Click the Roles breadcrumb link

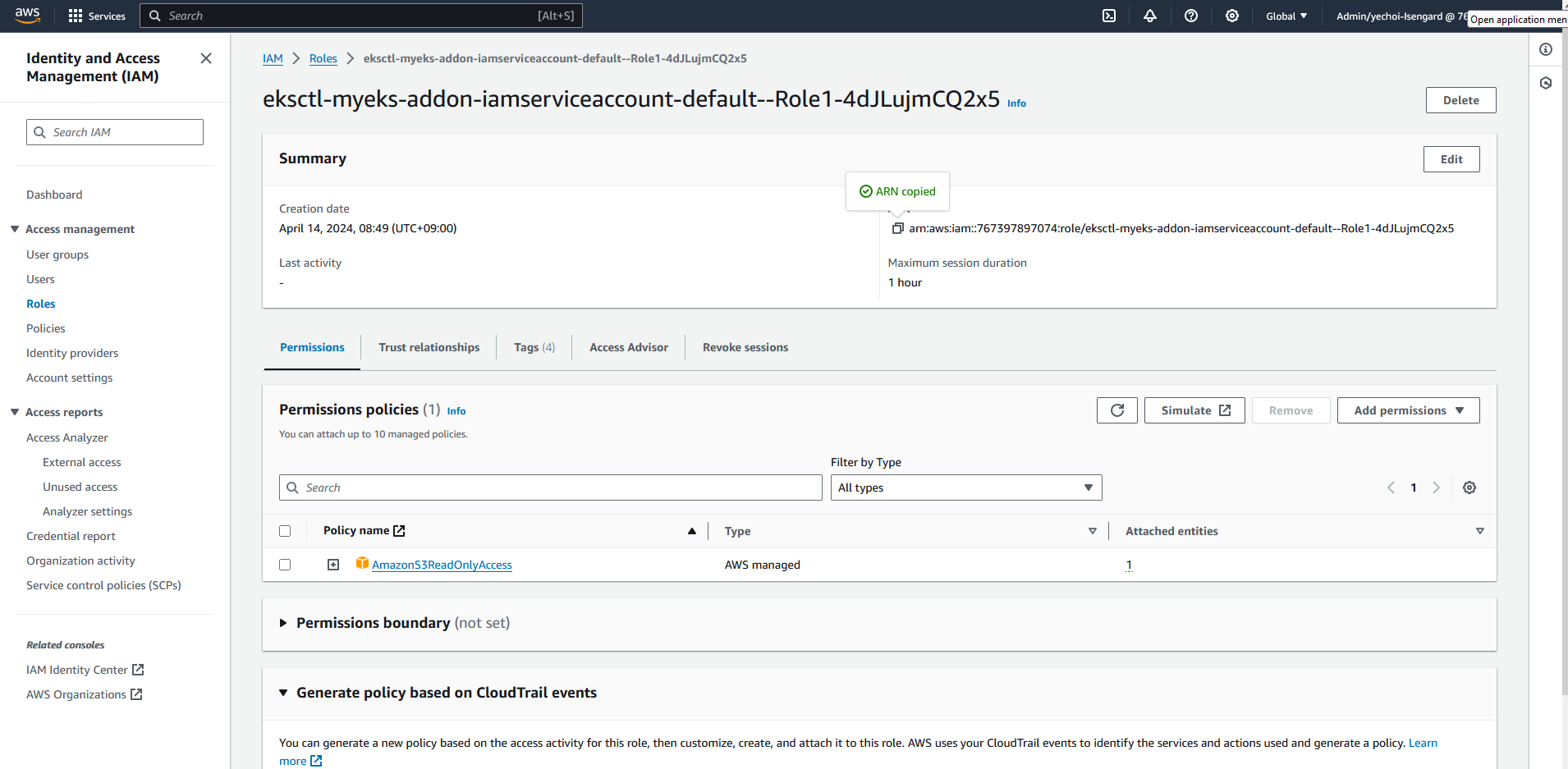tap(323, 58)
